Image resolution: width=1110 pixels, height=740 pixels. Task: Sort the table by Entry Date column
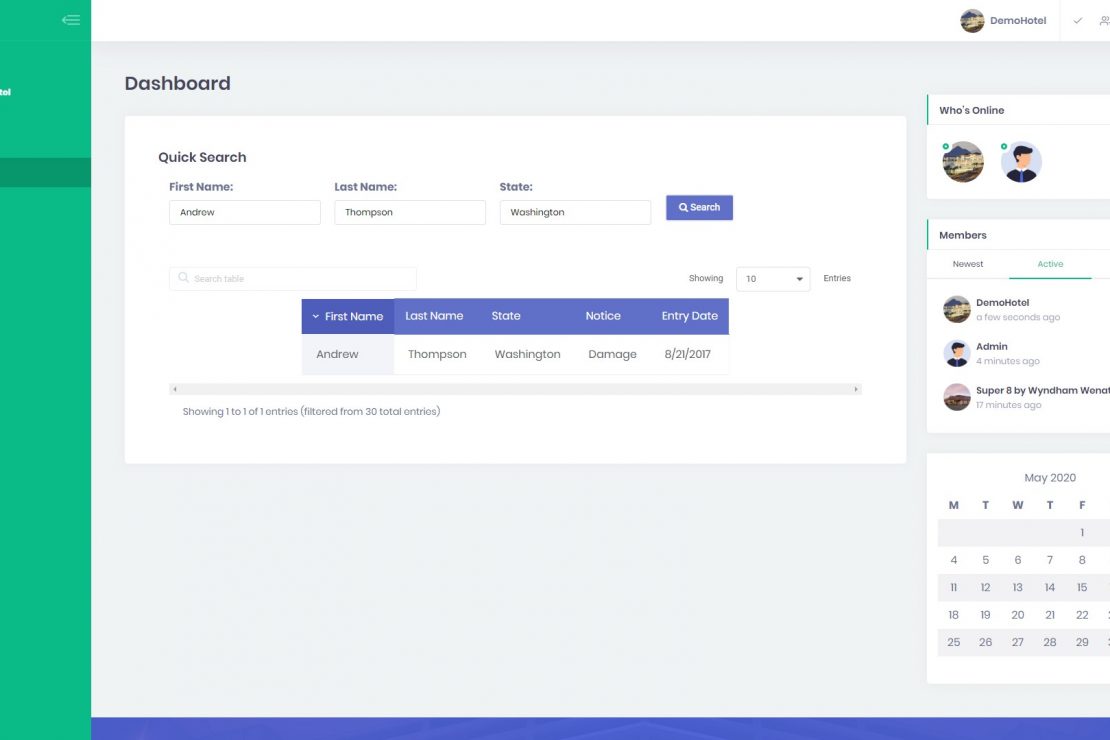[x=689, y=316]
